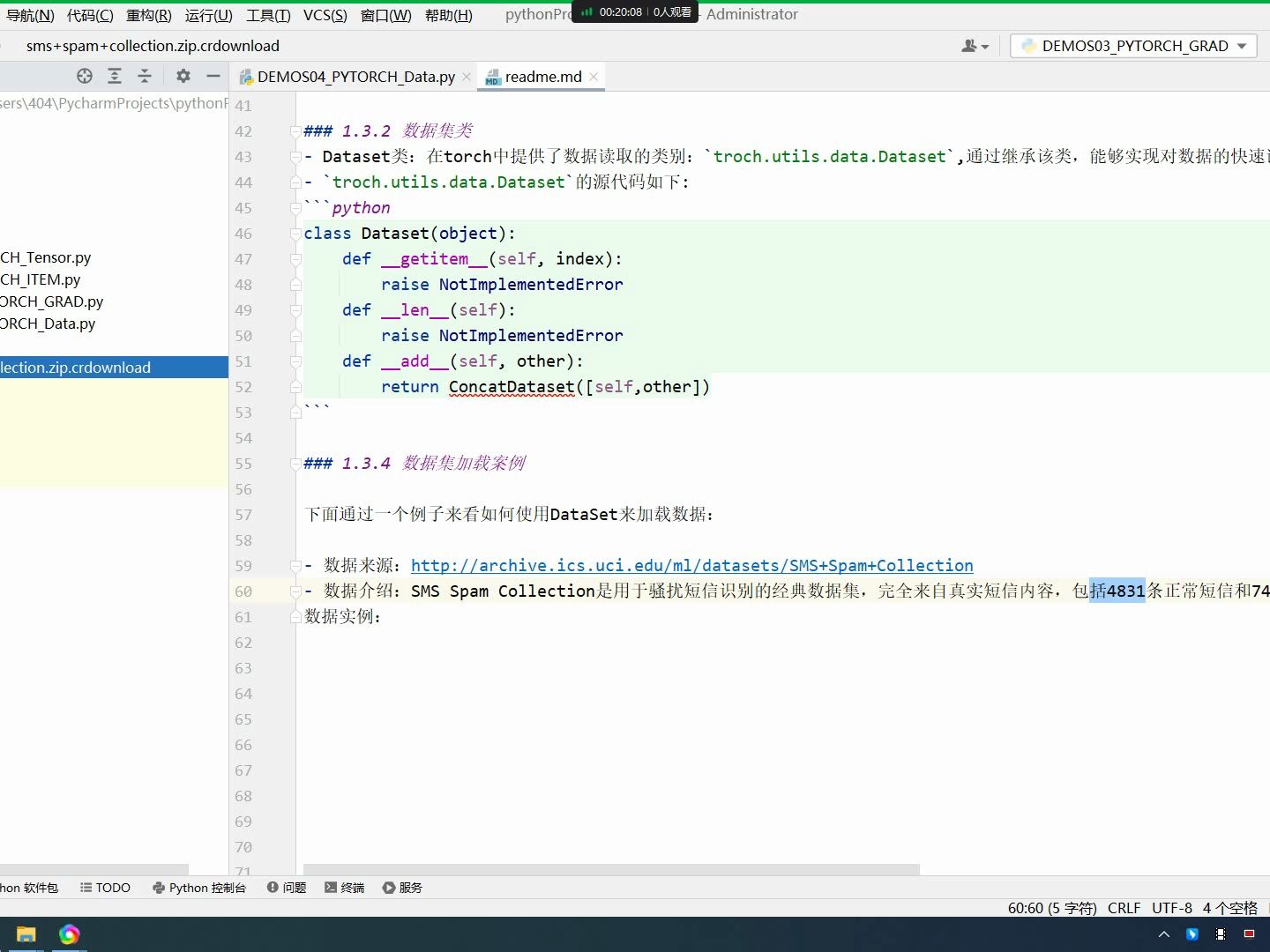
Task: Open the VCS(S) menu
Action: click(325, 15)
